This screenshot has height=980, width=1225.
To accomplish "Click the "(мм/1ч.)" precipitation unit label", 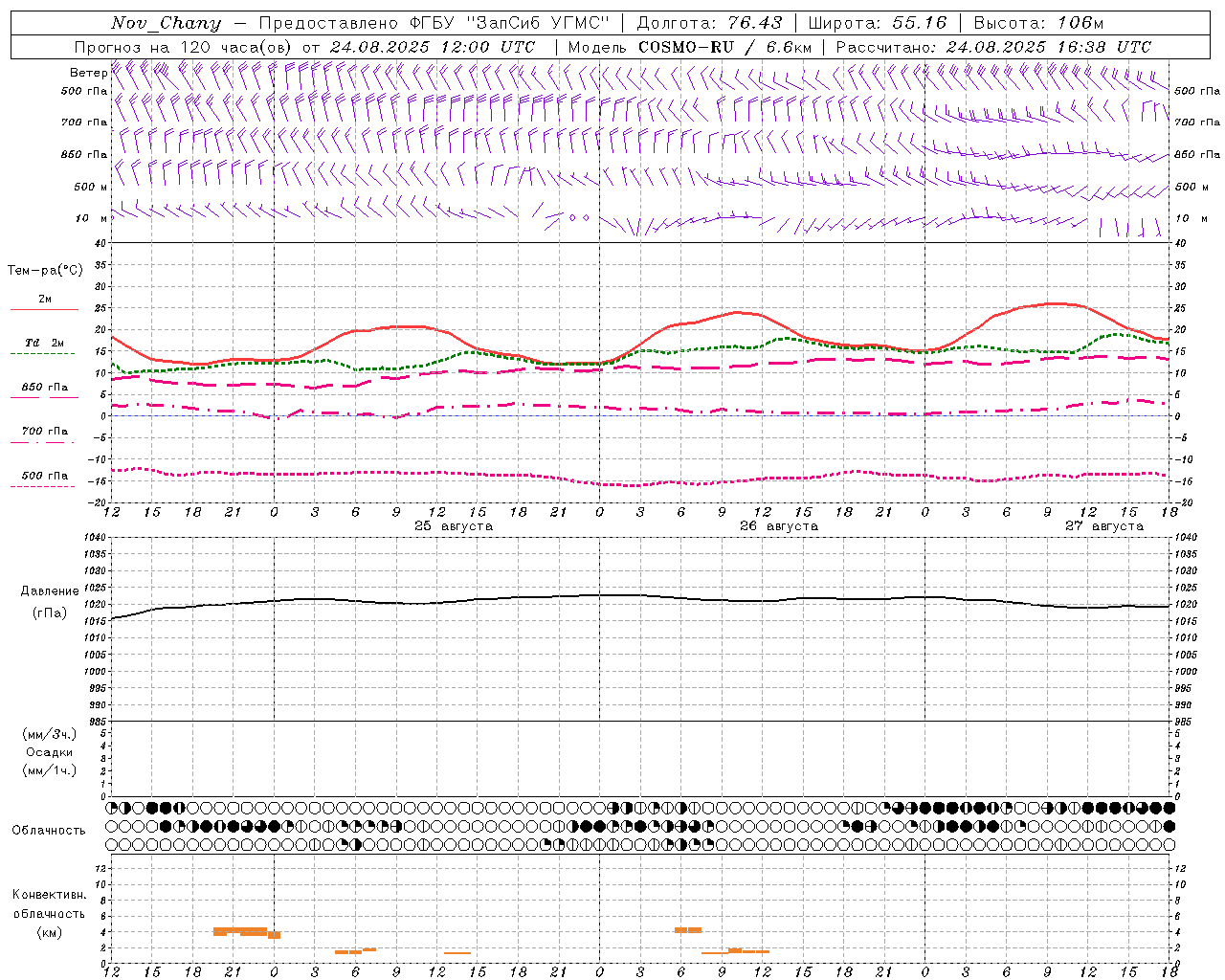I will click(x=50, y=770).
